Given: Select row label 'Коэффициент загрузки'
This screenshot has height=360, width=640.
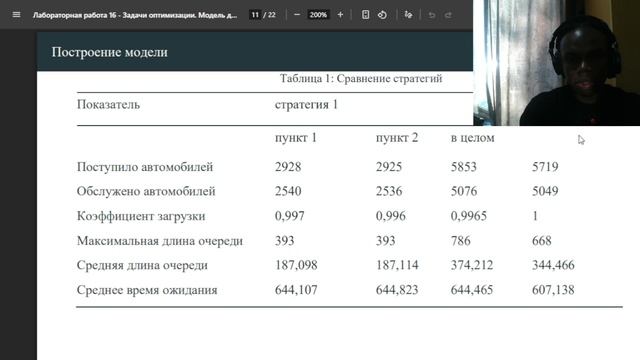Looking at the screenshot, I should 141,216.
